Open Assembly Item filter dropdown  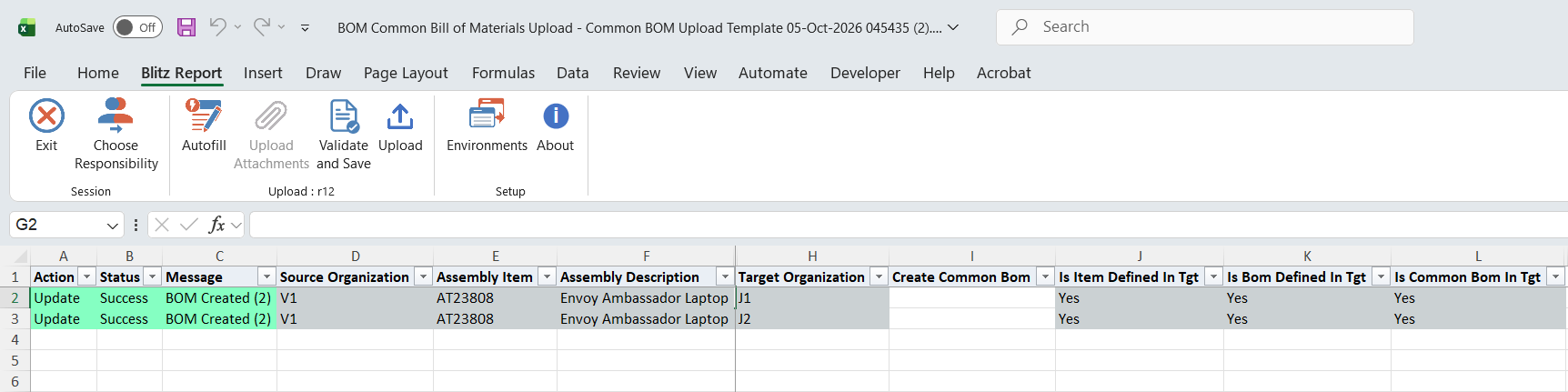547,276
